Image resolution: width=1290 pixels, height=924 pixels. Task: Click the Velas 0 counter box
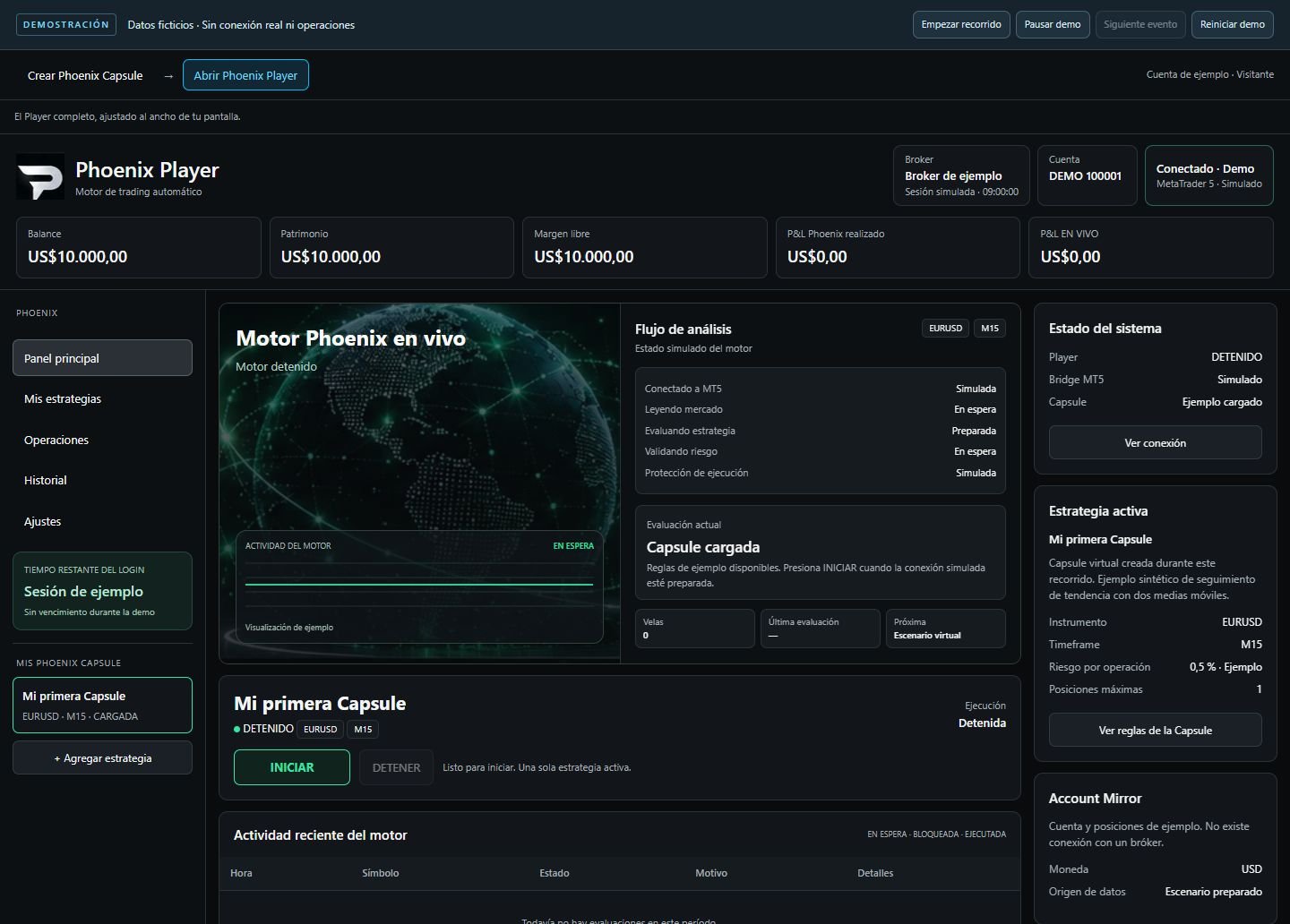point(695,629)
